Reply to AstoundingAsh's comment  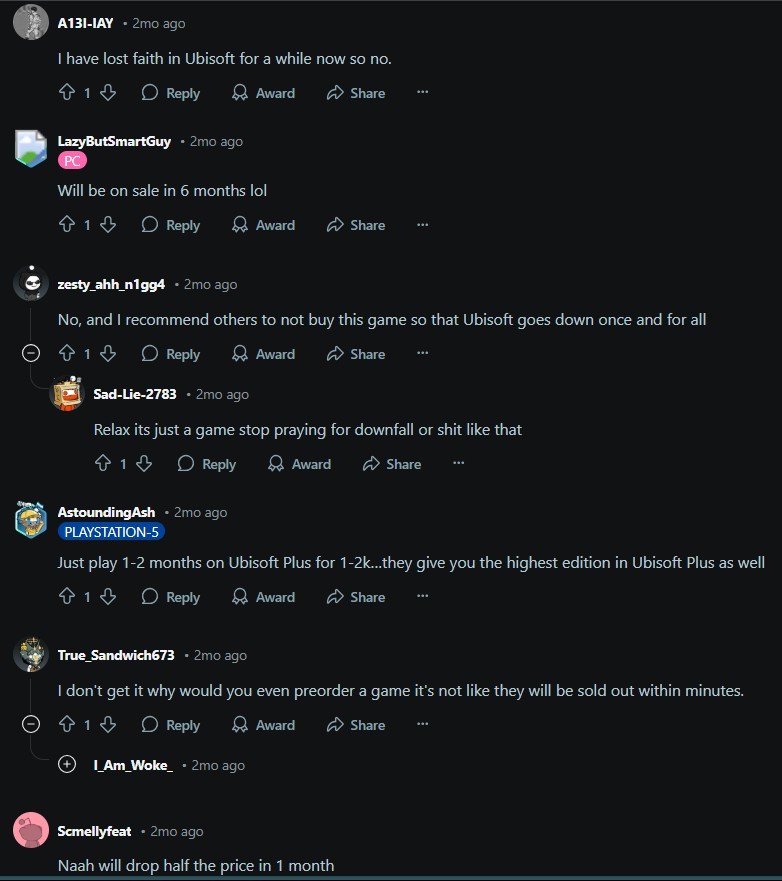171,597
